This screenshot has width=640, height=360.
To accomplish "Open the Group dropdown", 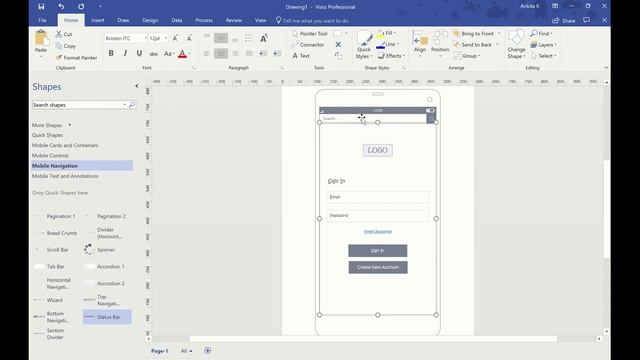I will click(467, 56).
